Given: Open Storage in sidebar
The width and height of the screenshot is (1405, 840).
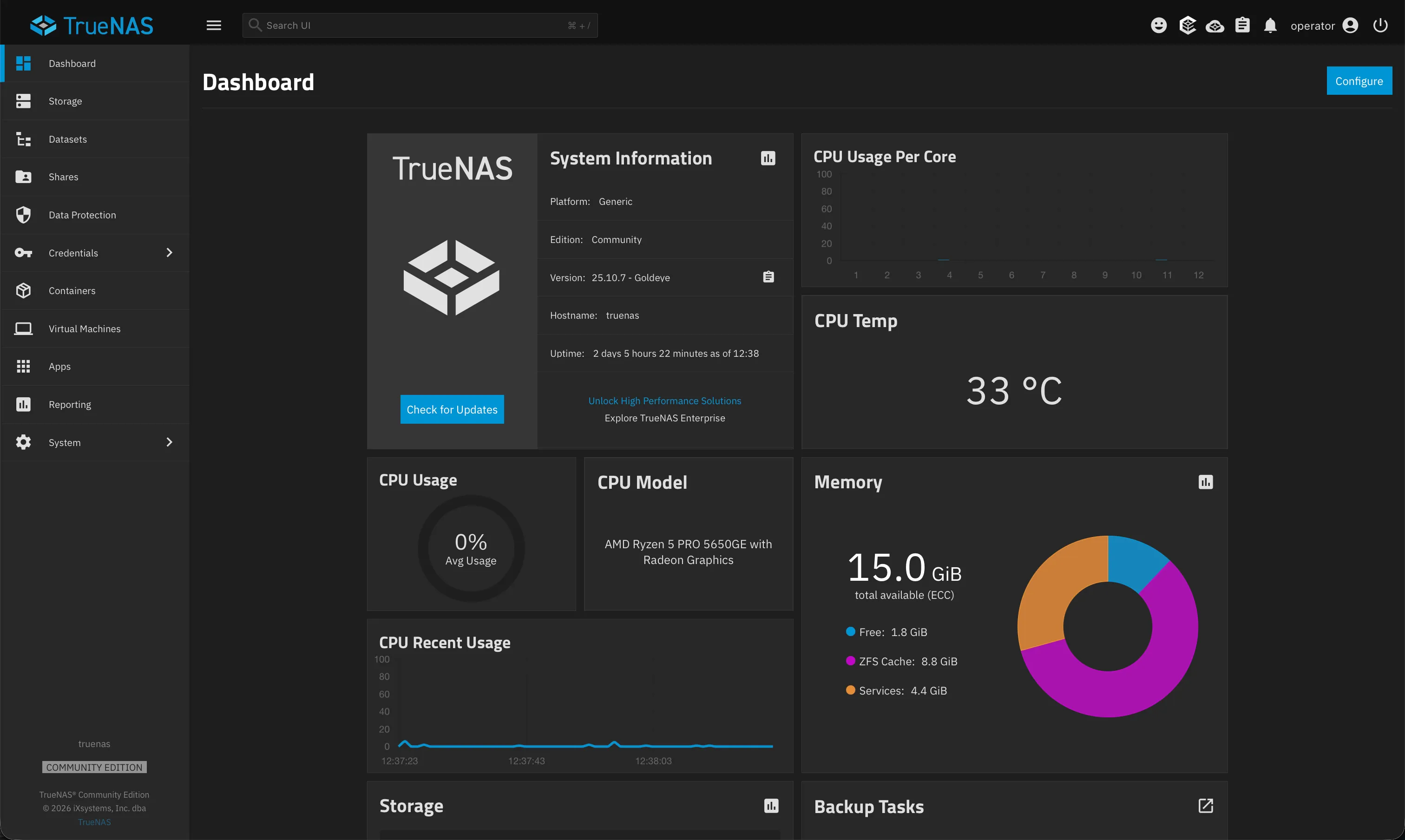Looking at the screenshot, I should [94, 101].
